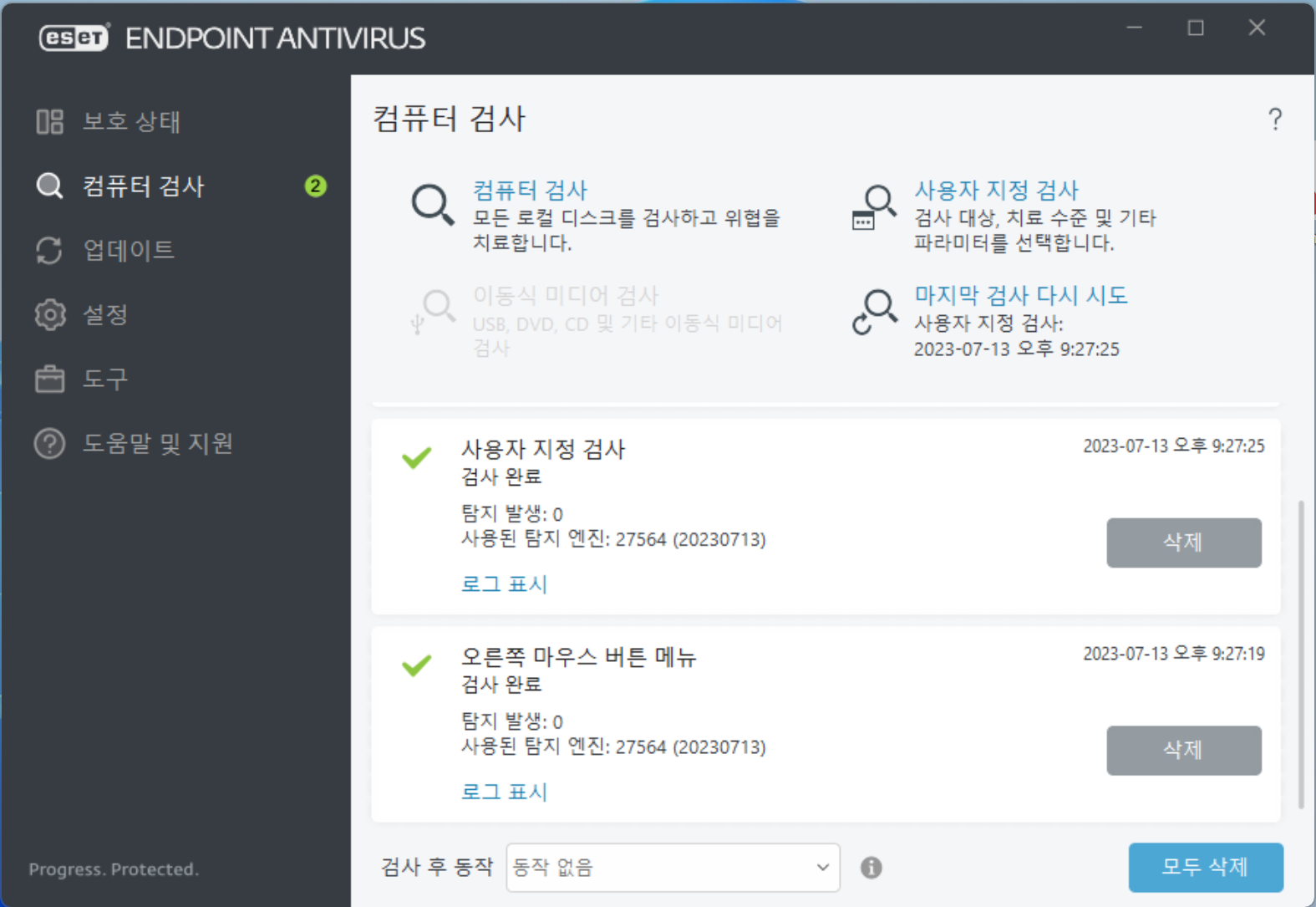This screenshot has height=907, width=1316.
Task: Open the 설정 gear icon
Action: point(49,314)
